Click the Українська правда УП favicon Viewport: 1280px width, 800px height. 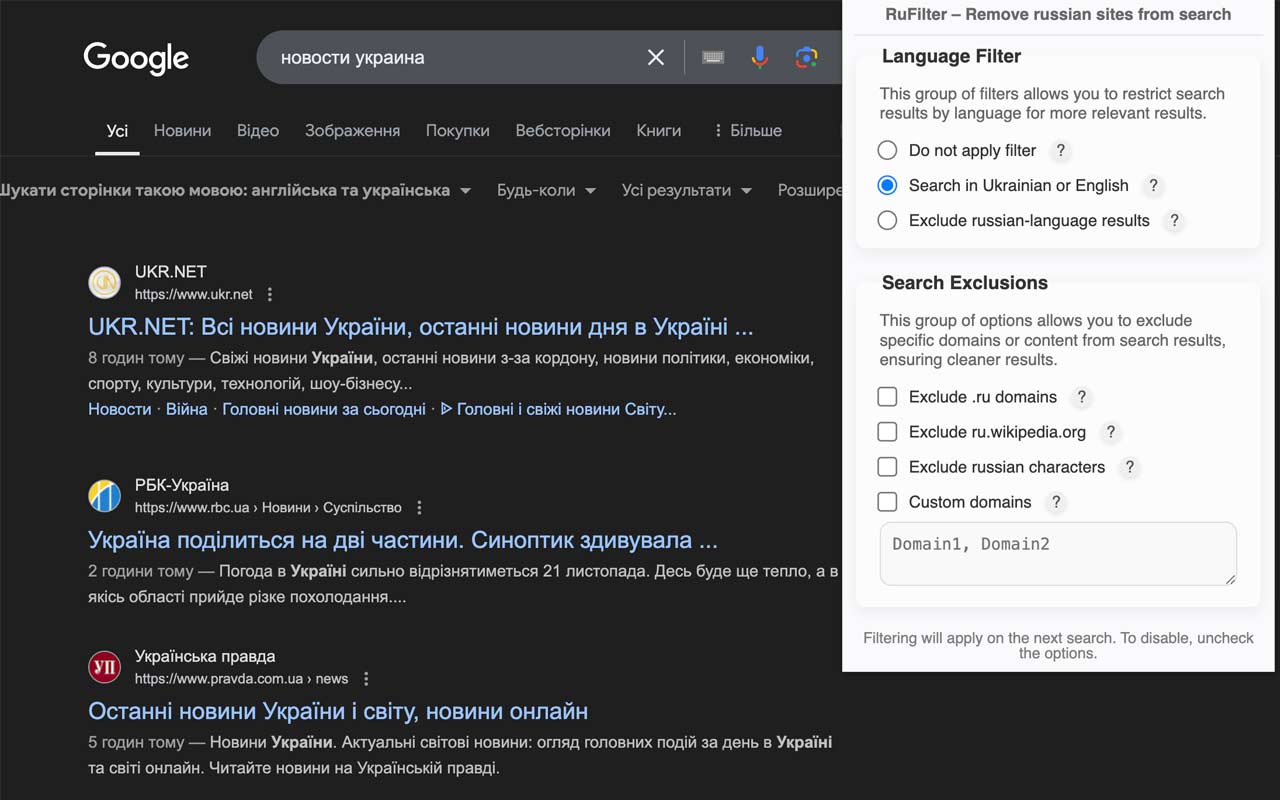tap(104, 667)
